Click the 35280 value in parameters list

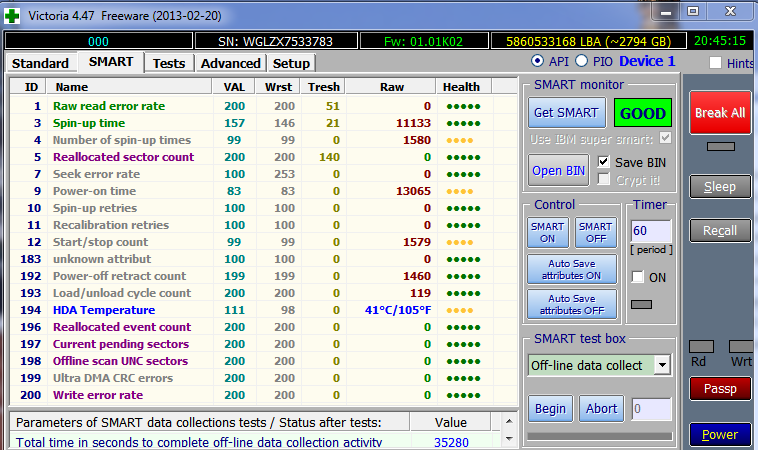tap(451, 442)
